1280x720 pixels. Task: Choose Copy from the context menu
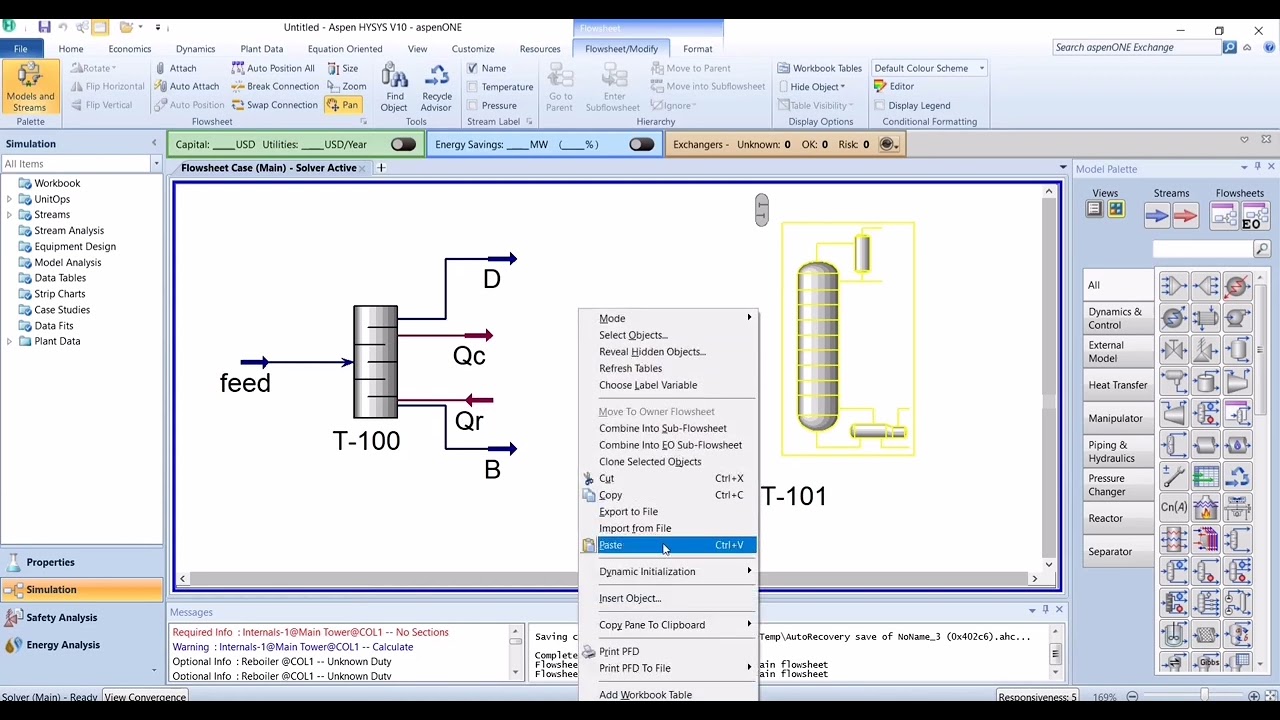coord(668,495)
